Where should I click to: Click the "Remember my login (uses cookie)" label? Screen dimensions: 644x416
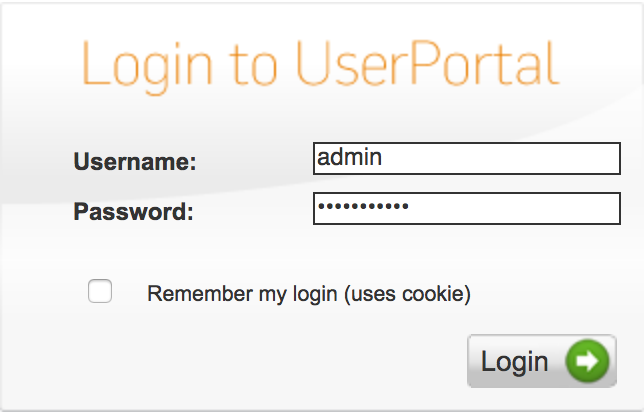[x=308, y=294]
